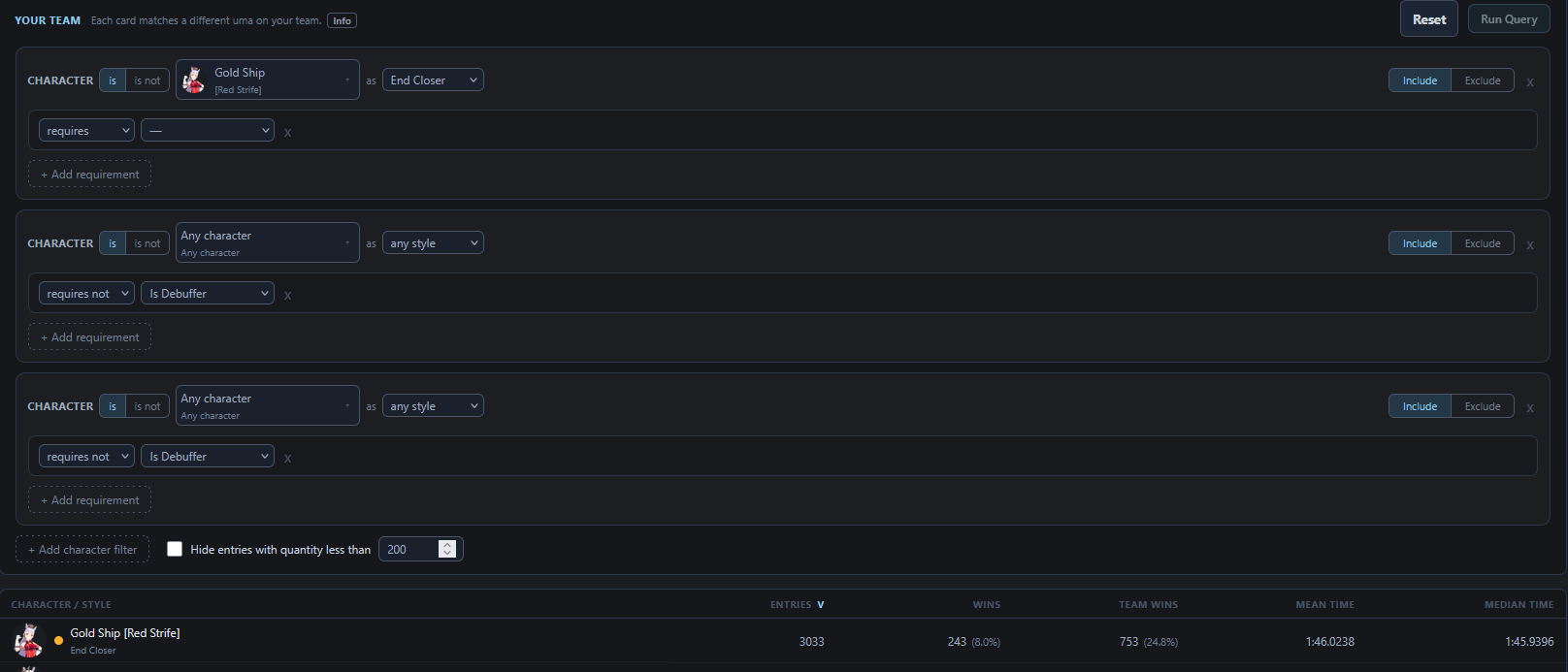The image size is (1568, 672).
Task: Remove the second character filter card
Action: (x=1530, y=244)
